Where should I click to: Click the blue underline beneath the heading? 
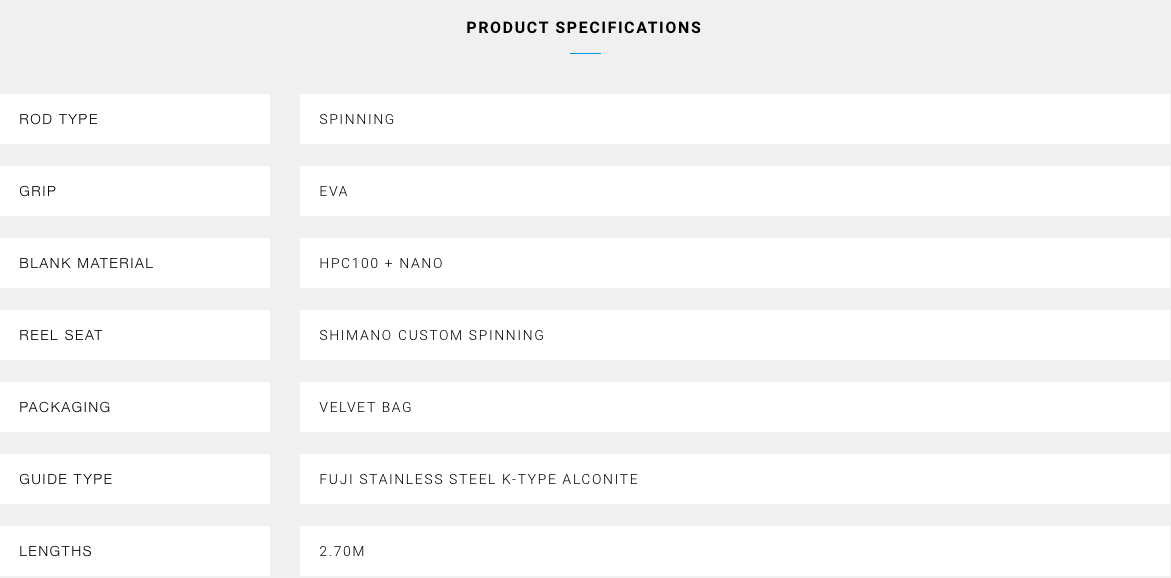pos(586,53)
